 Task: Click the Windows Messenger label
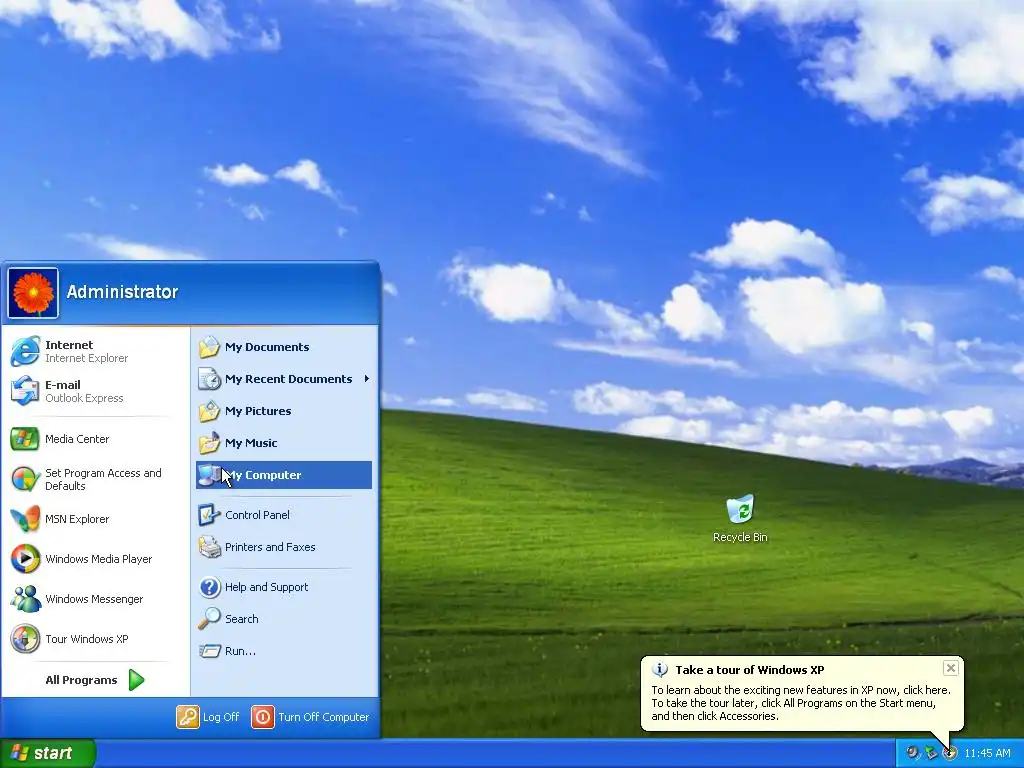click(x=94, y=599)
